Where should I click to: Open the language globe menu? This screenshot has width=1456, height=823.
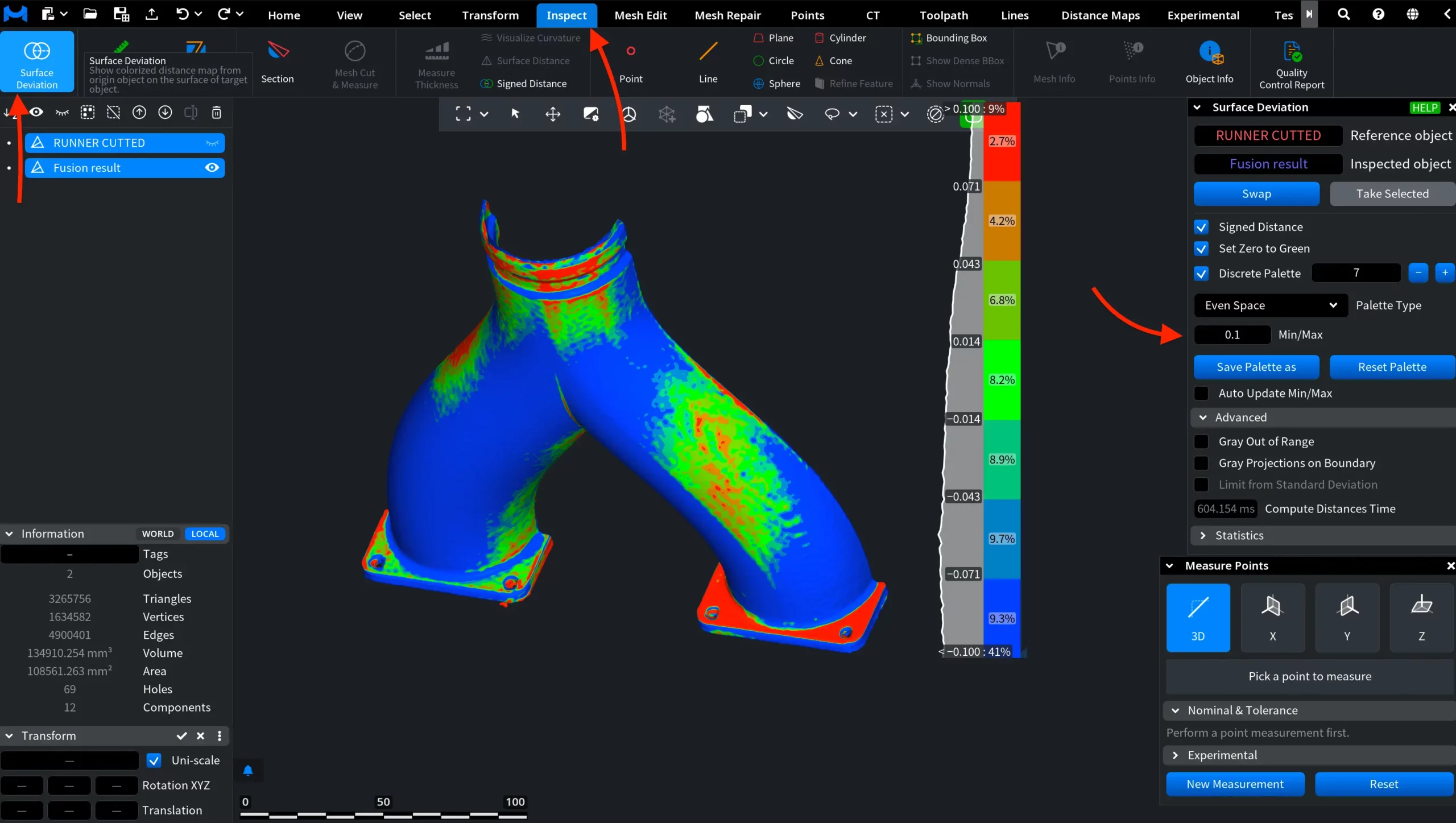[1413, 14]
